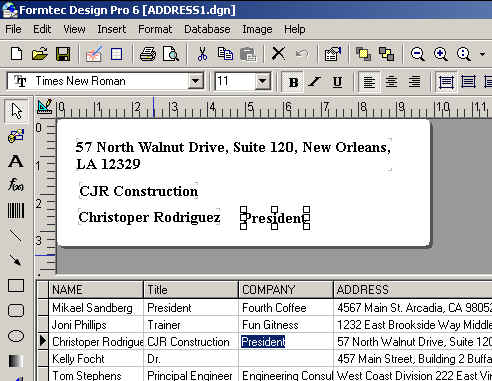Select the text tool letter A
Viewport: 492px width, 381px height.
tap(16, 161)
